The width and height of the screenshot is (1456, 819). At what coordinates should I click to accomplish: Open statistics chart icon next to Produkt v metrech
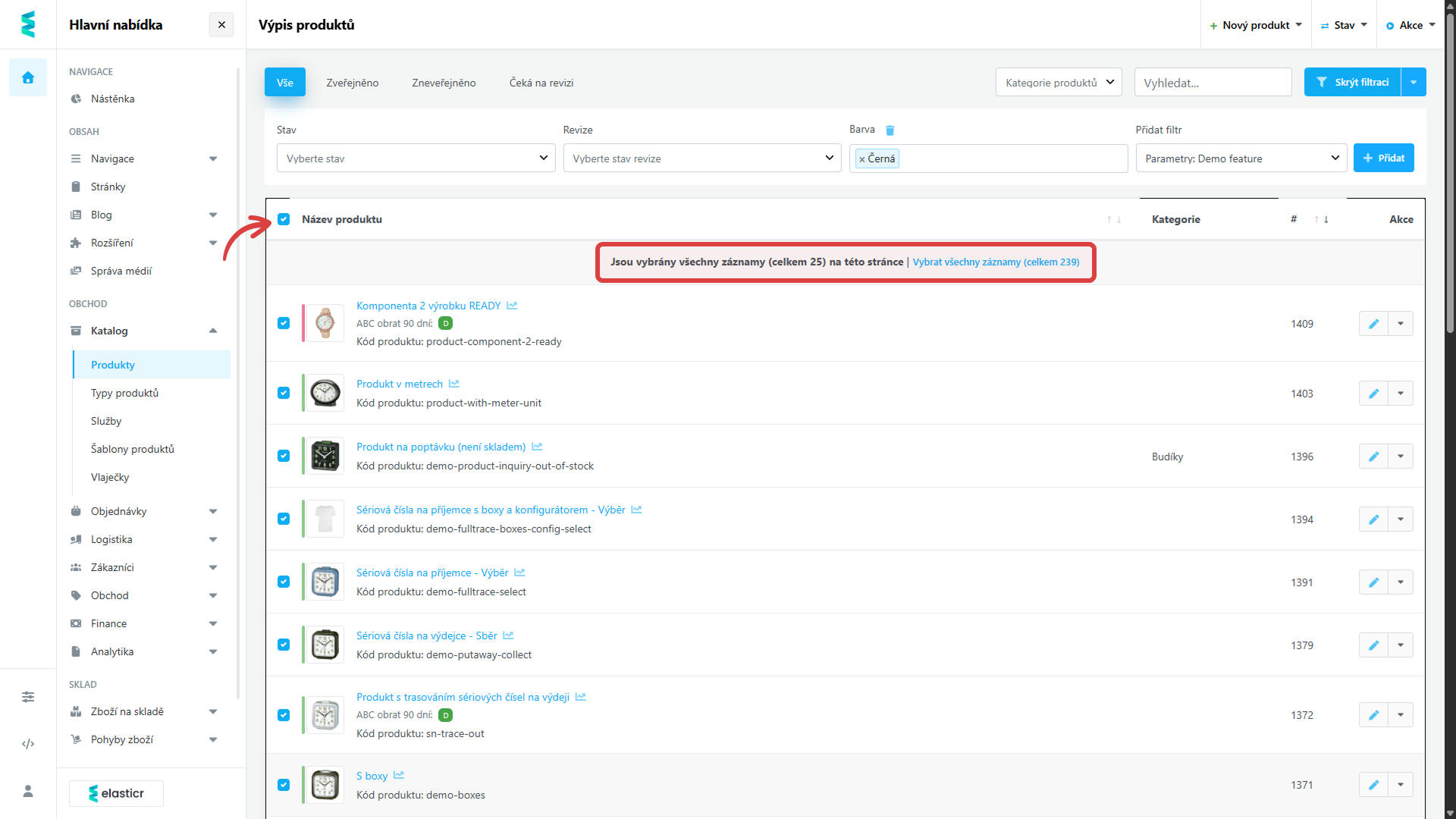[x=454, y=384]
